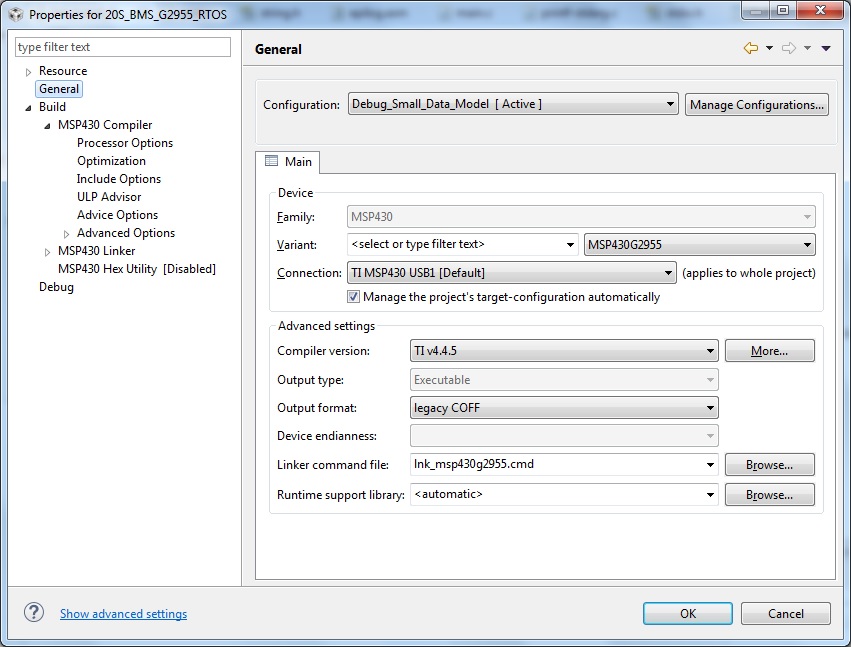Viewport: 851px width, 647px height.
Task: Click the back navigation arrow icon
Action: click(x=751, y=48)
